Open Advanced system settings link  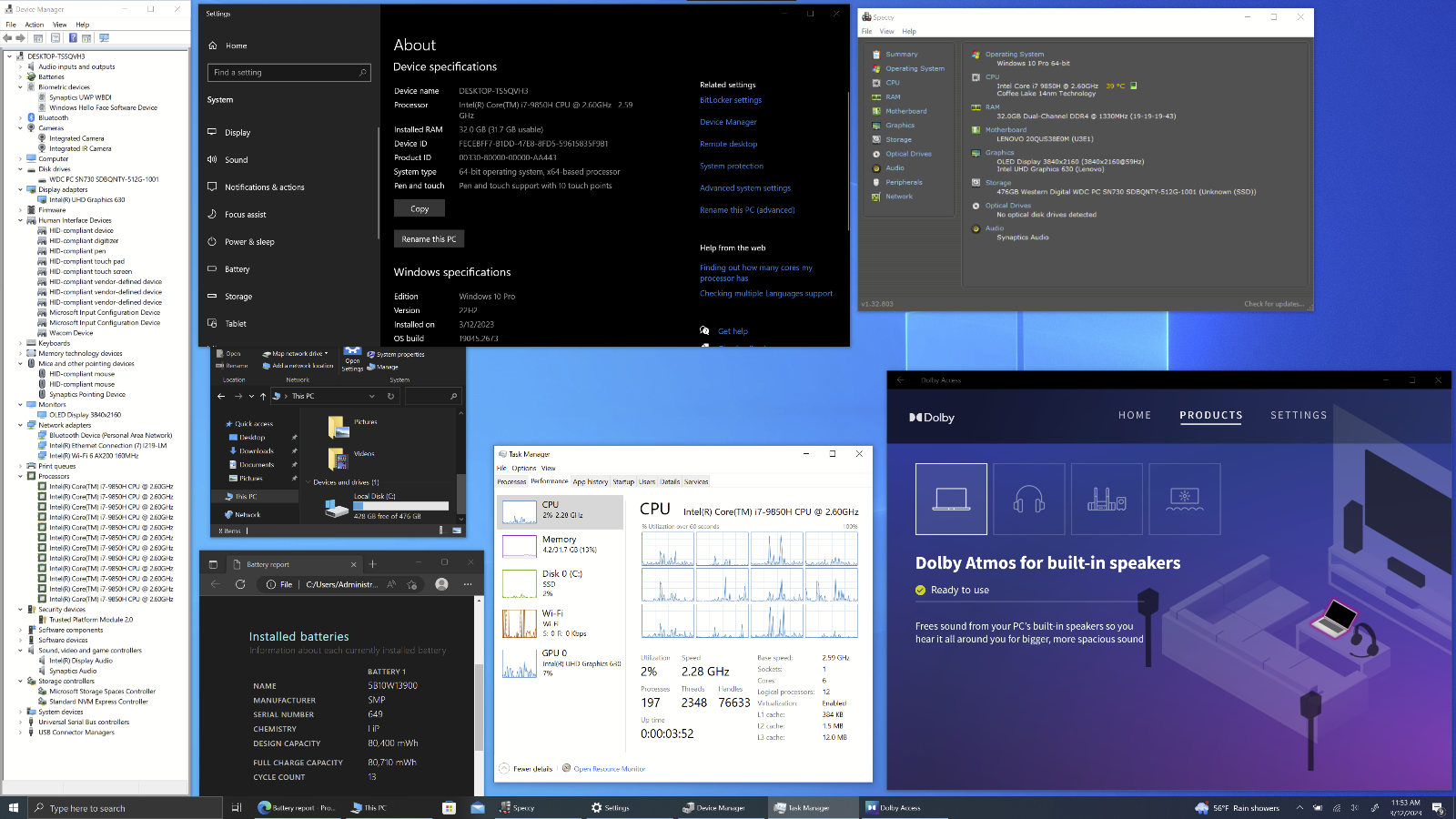tap(745, 188)
